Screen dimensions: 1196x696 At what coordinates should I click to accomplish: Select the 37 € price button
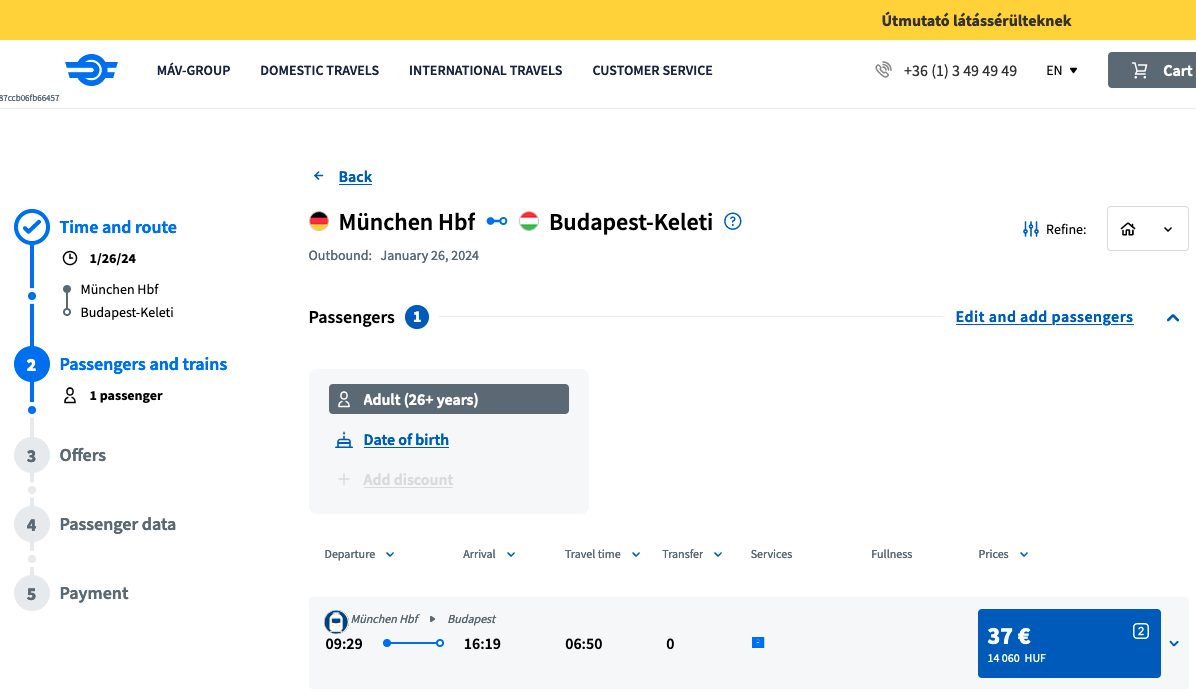pos(1068,643)
